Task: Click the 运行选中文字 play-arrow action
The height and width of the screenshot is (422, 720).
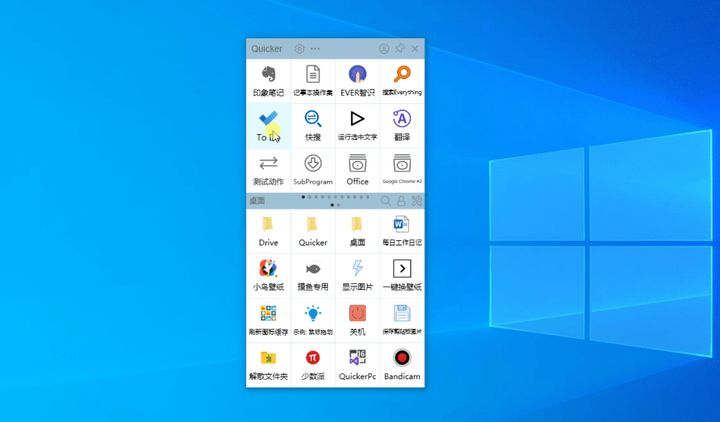Action: pos(358,125)
